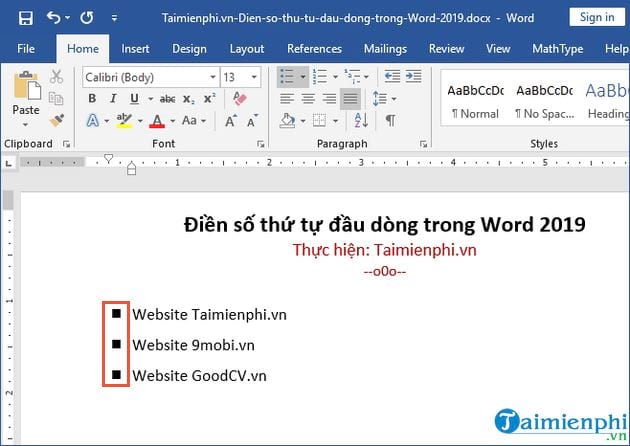Open the Review tab
The height and width of the screenshot is (446, 630).
(x=446, y=49)
